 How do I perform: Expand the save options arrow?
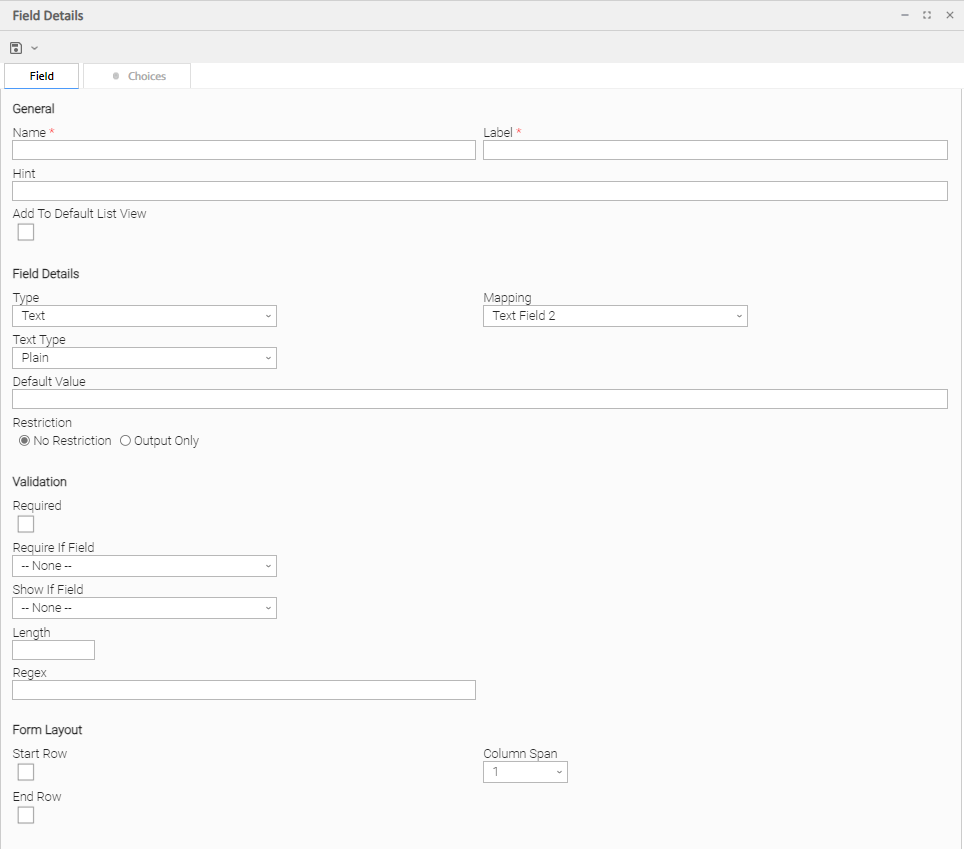pyautogui.click(x=34, y=48)
